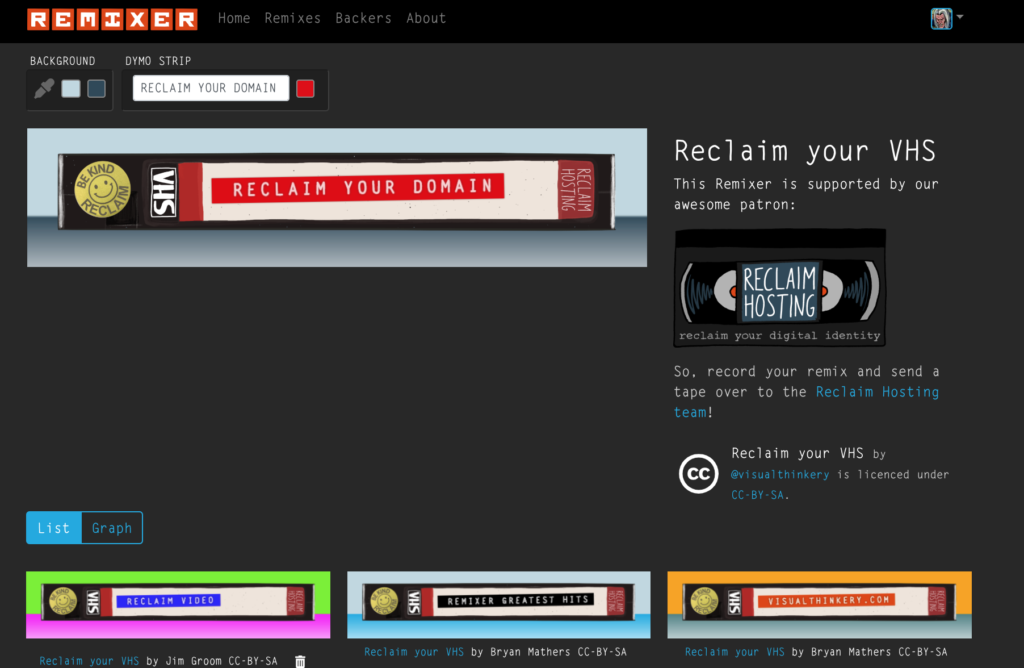
Task: Open the CC-BY-SA licence link
Action: (758, 495)
